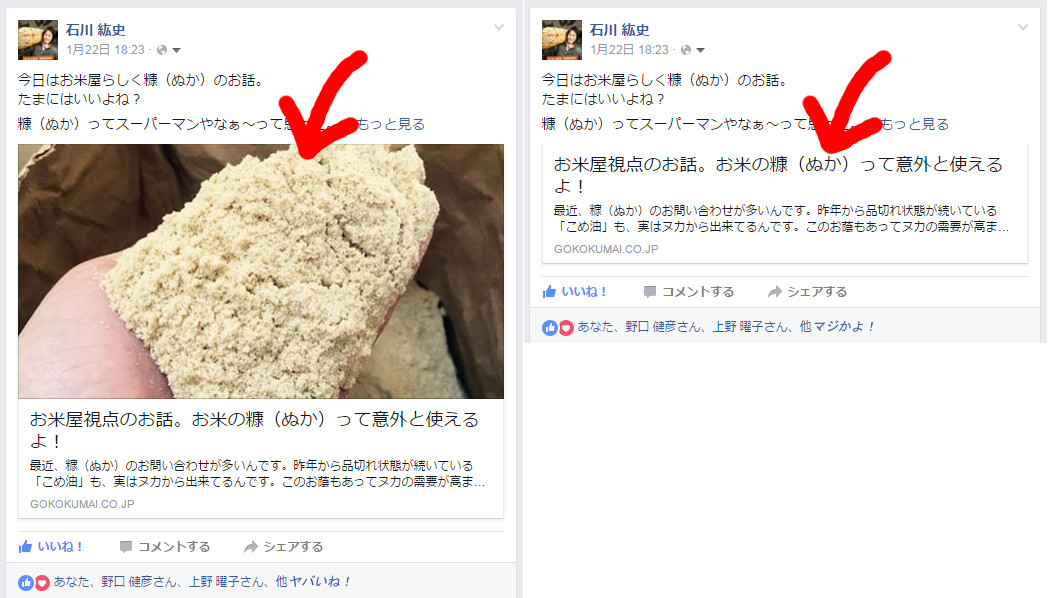This screenshot has width=1050, height=598.
Task: Click GOKOKUMAI.CO.JP link card title on right post
Action: pos(778,174)
